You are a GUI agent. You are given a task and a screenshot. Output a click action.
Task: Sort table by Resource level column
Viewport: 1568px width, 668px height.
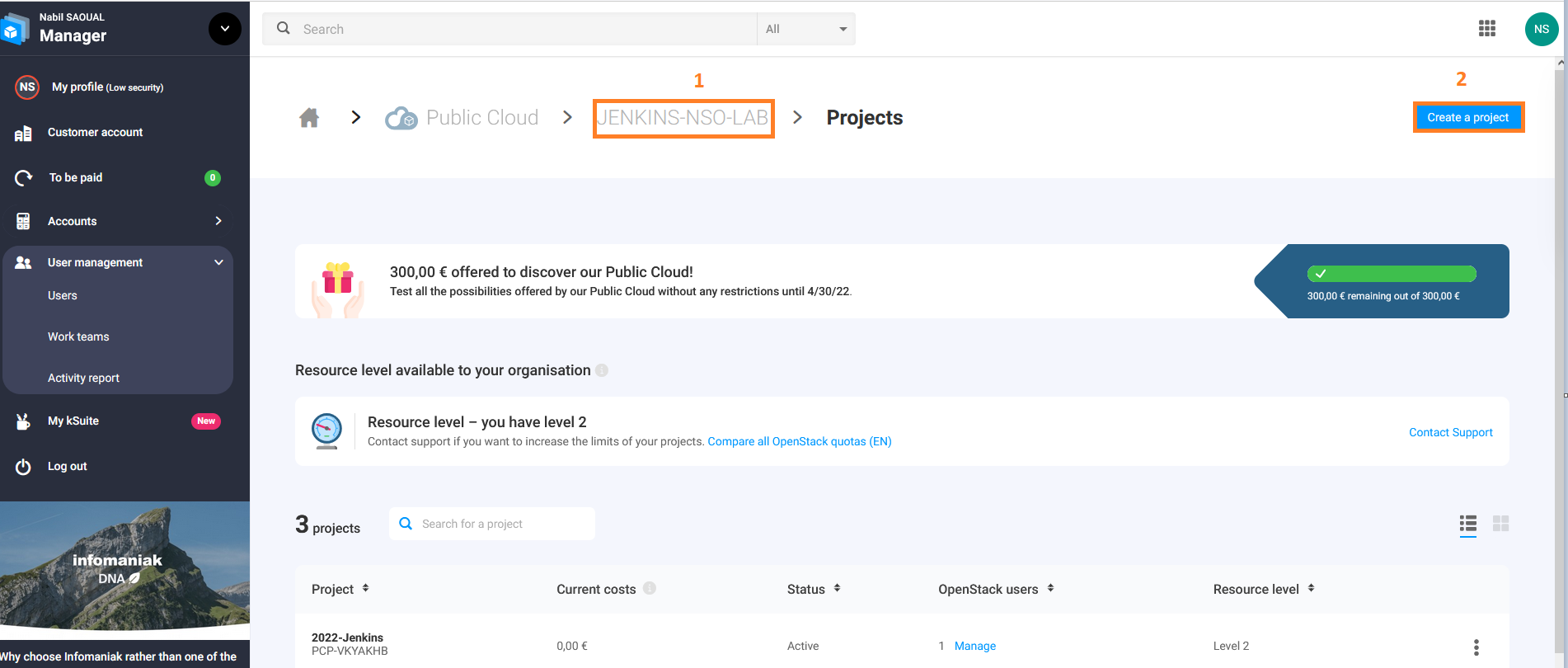click(1264, 589)
